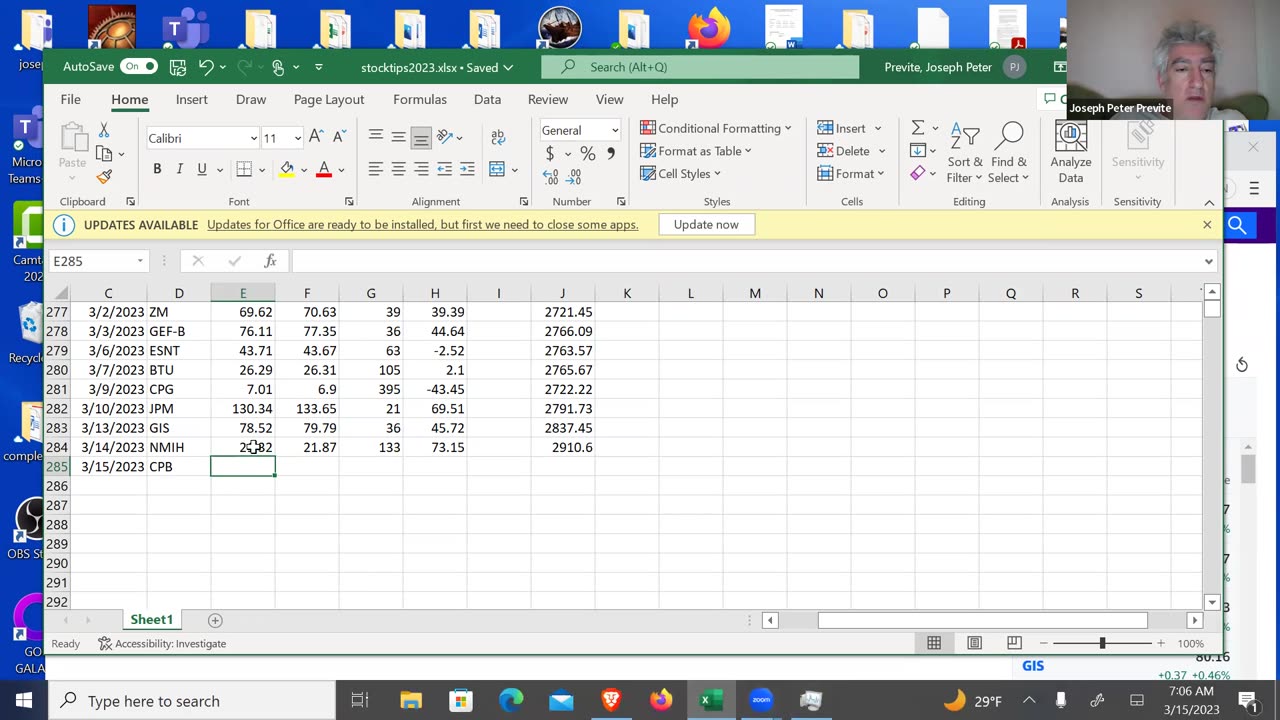Apply the red Font Color

[x=323, y=169]
